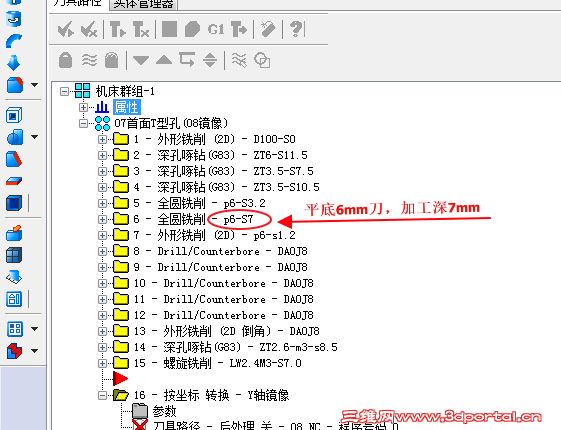Click the solid revolve cylinder icon
This screenshot has height=430, width=561.
click(14, 19)
